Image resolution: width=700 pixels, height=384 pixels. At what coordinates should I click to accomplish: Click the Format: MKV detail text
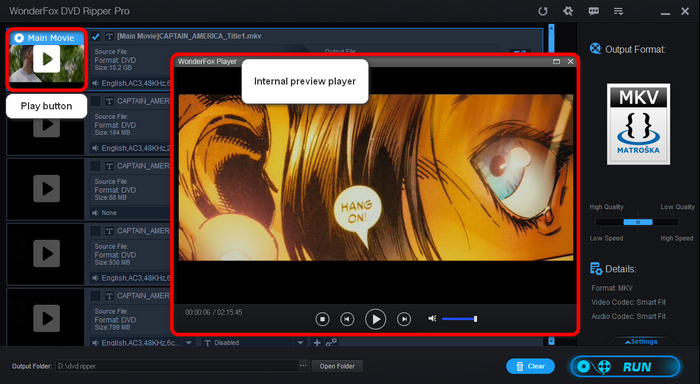click(x=612, y=288)
